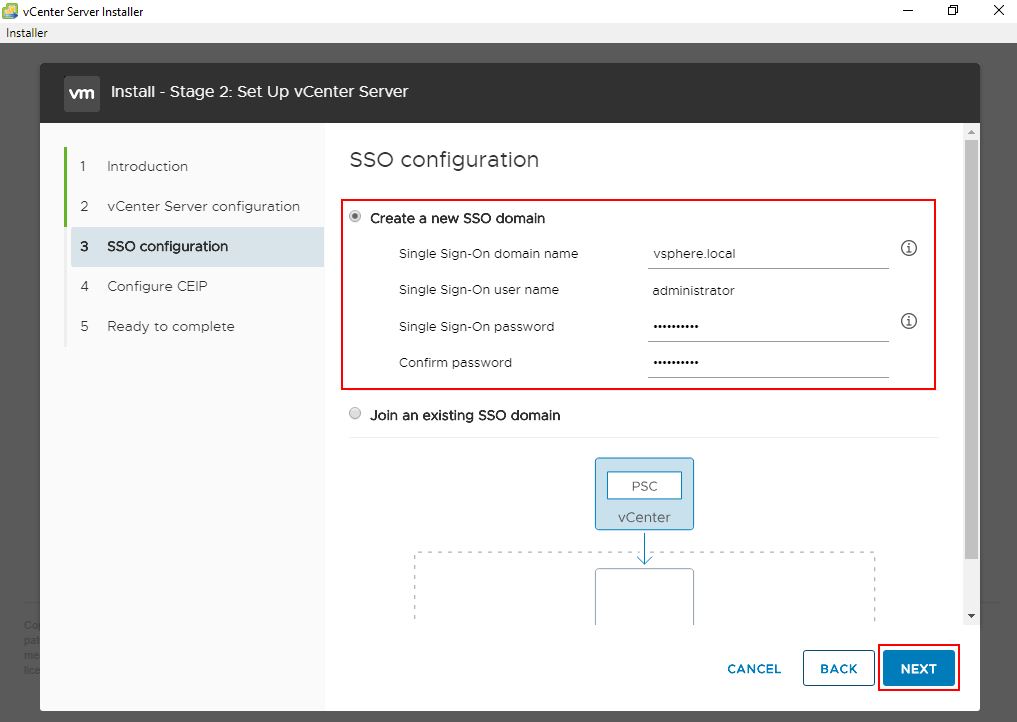Image resolution: width=1017 pixels, height=722 pixels.
Task: Restore down the installer window
Action: coord(953,10)
